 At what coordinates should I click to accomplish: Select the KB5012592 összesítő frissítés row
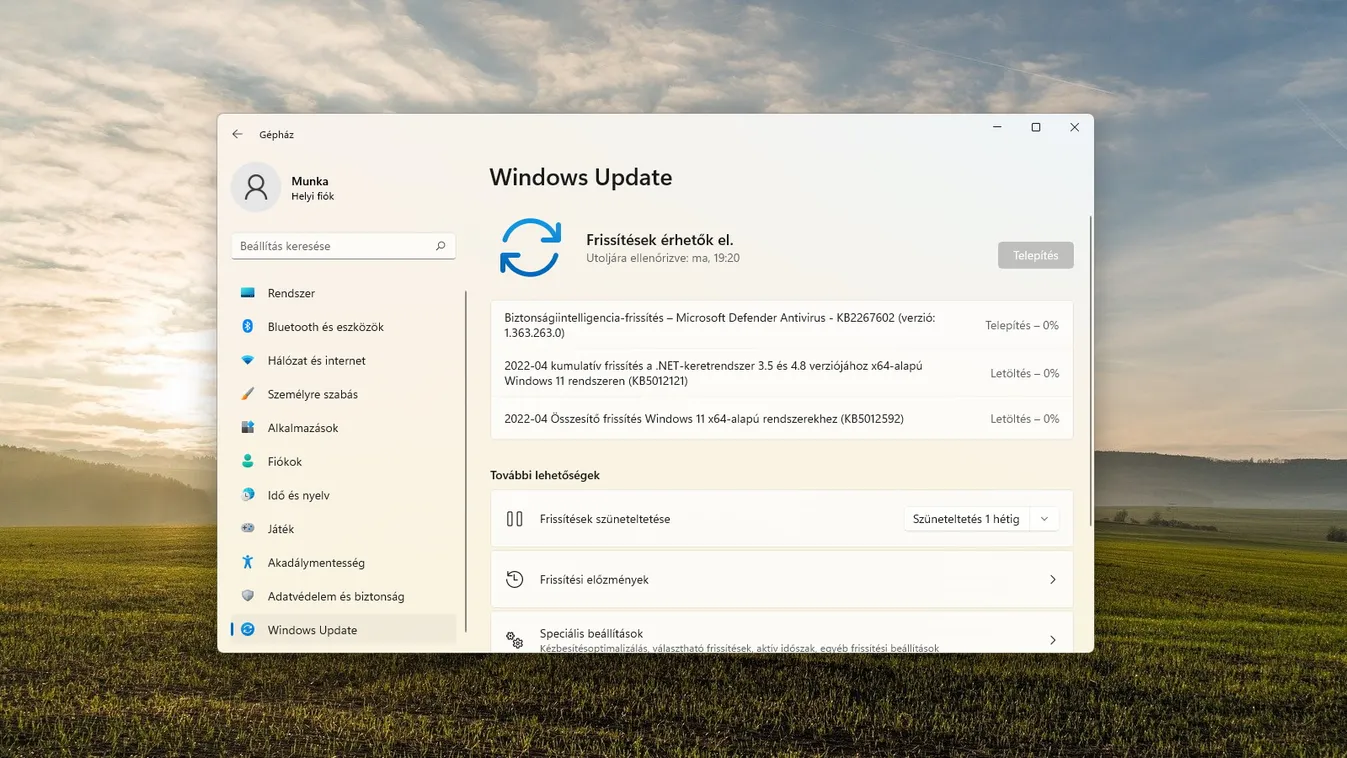781,419
